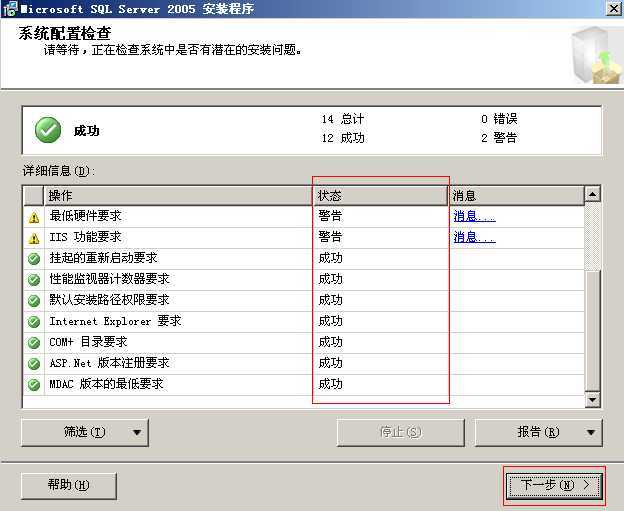Click the 成功 status of 挂起的重新启动要求
Screen dimensions: 624x511
[330, 258]
